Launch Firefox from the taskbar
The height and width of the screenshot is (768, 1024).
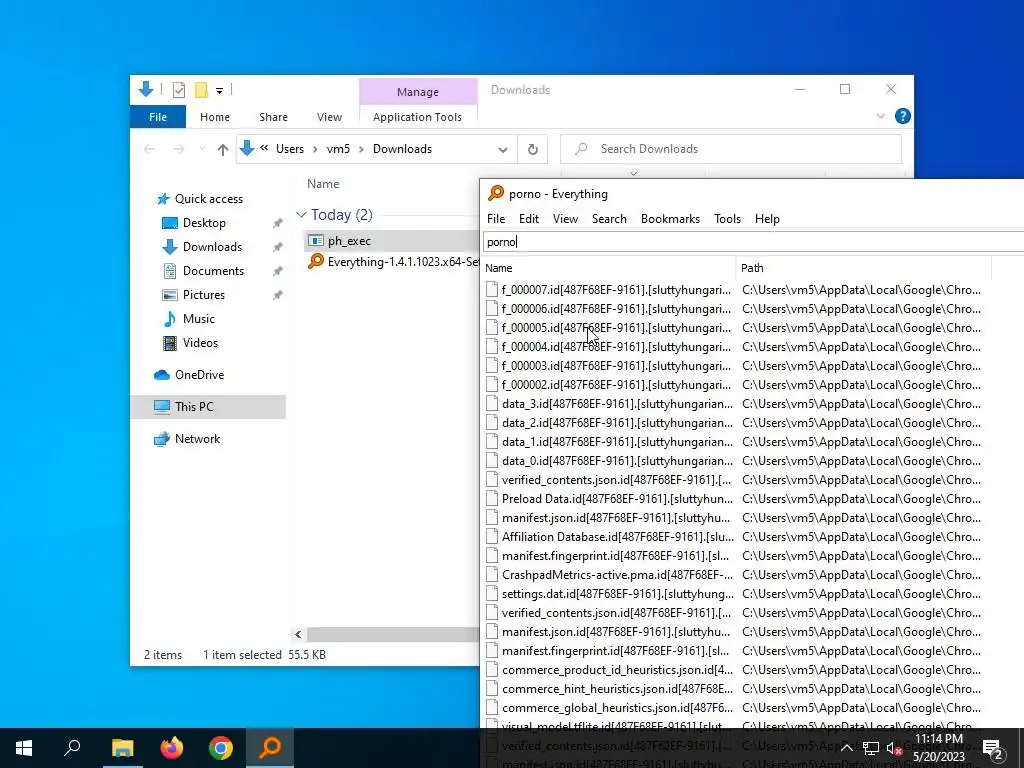(x=172, y=748)
